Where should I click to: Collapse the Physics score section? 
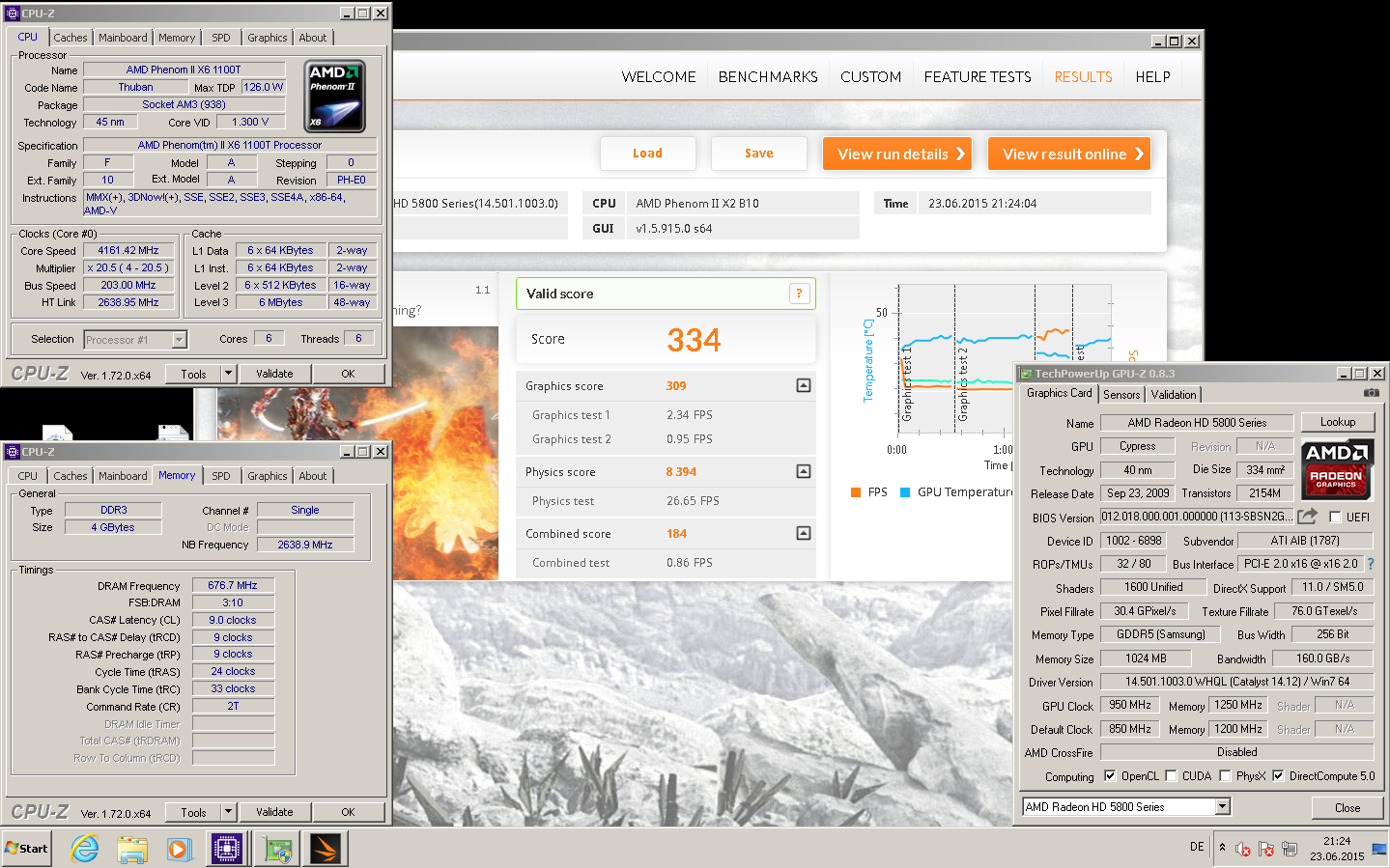coord(804,471)
